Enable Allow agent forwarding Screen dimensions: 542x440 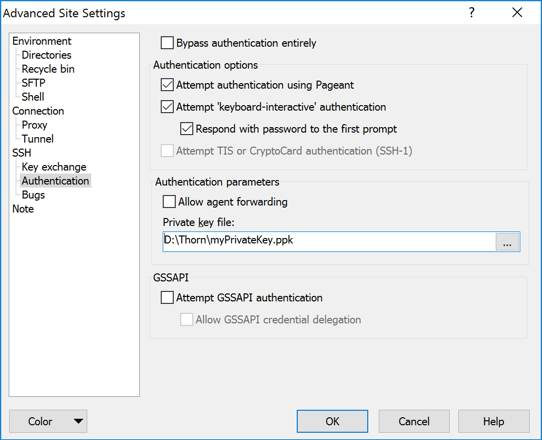point(169,202)
